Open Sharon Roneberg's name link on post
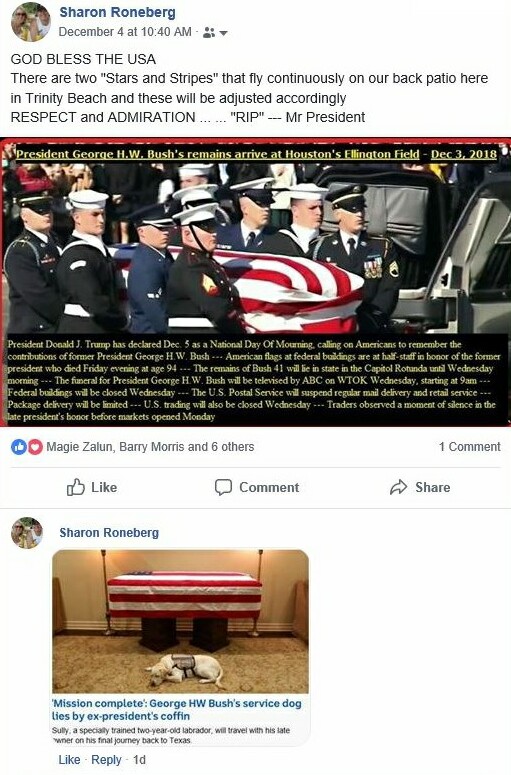Screen dimensions: 511x775 [x=117, y=12]
